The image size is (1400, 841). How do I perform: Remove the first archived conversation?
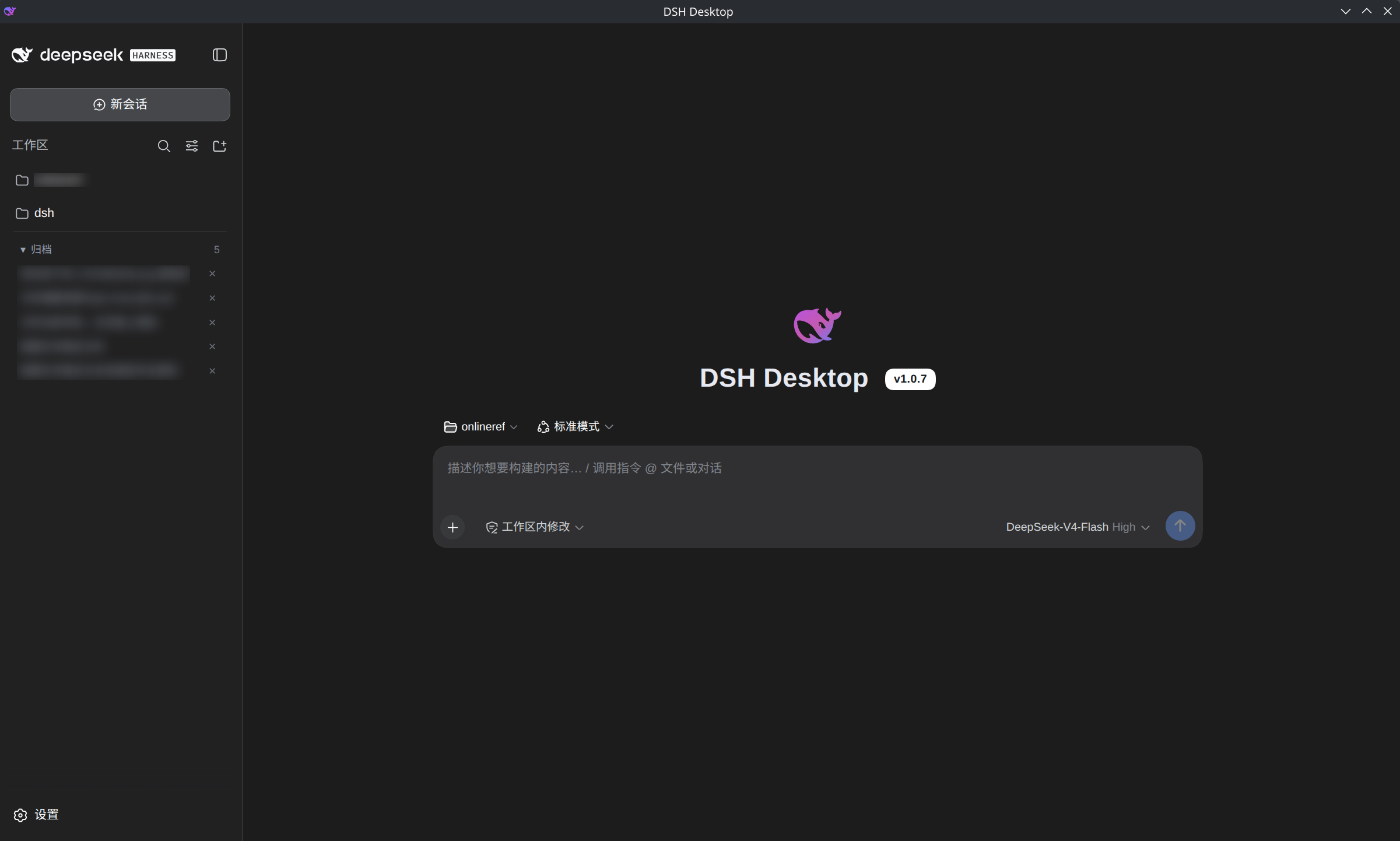click(x=212, y=274)
